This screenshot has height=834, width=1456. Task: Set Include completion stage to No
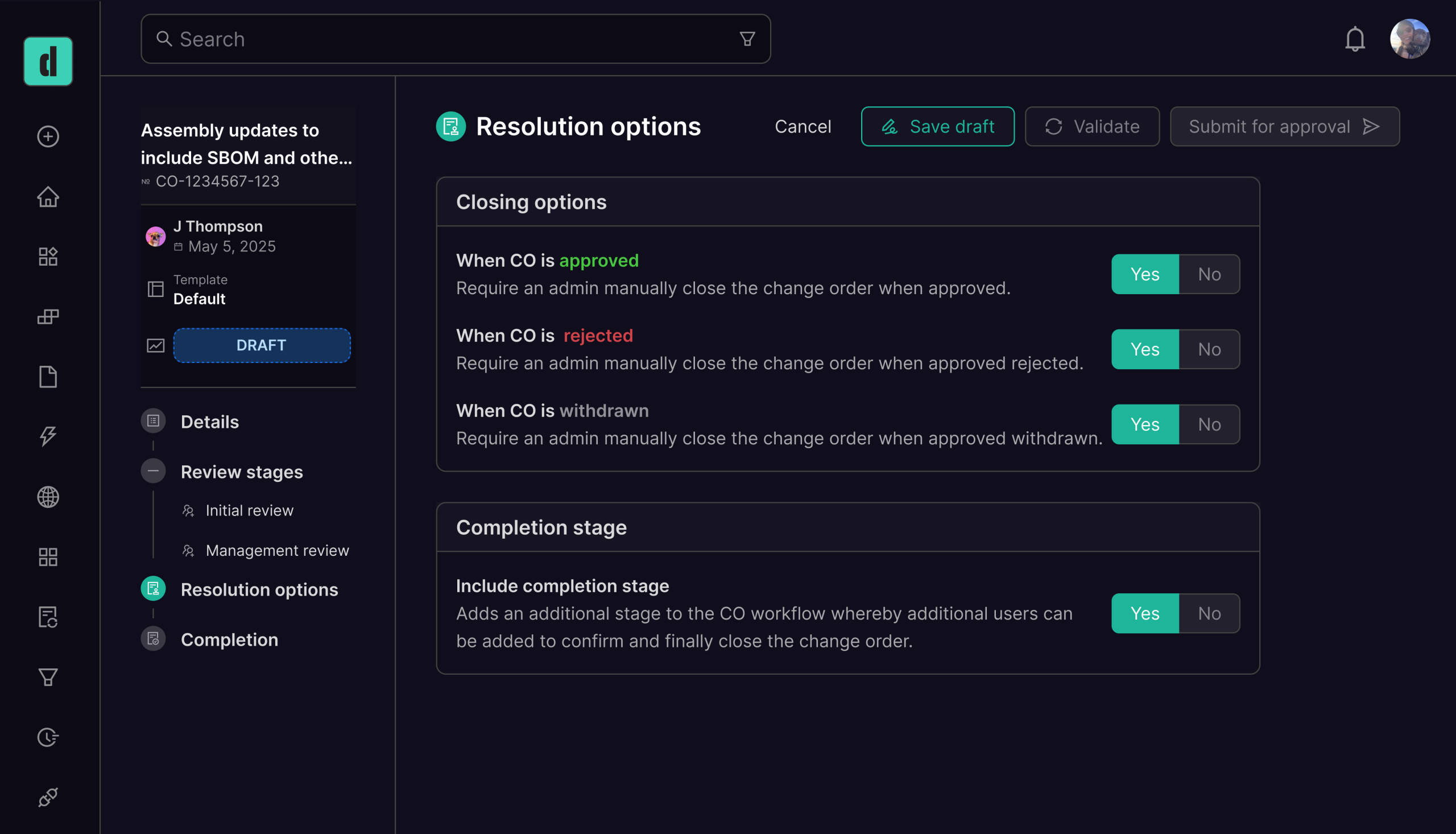point(1209,613)
